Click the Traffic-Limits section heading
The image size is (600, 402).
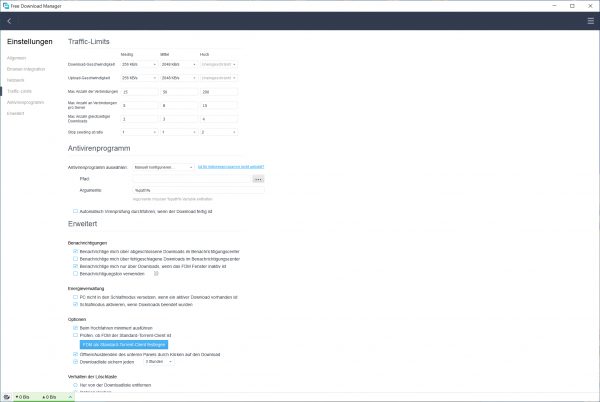pyautogui.click(x=89, y=41)
